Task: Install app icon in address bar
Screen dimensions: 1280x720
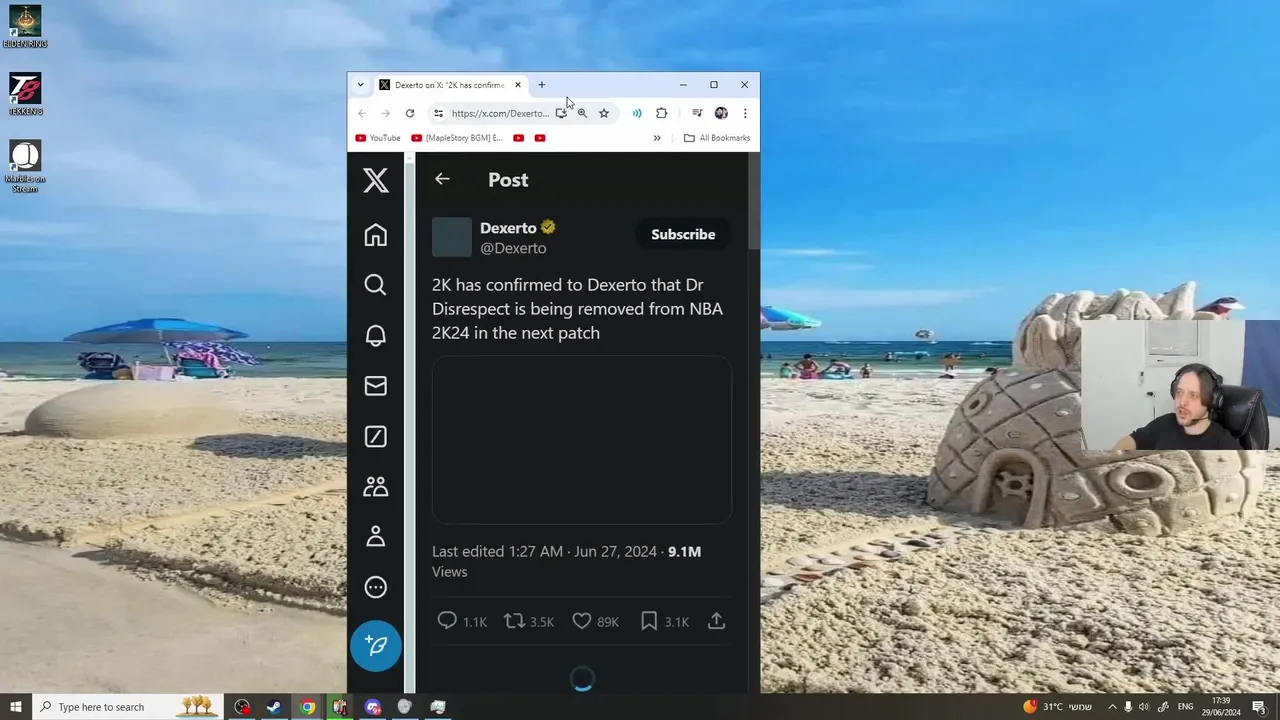Action: (x=561, y=113)
